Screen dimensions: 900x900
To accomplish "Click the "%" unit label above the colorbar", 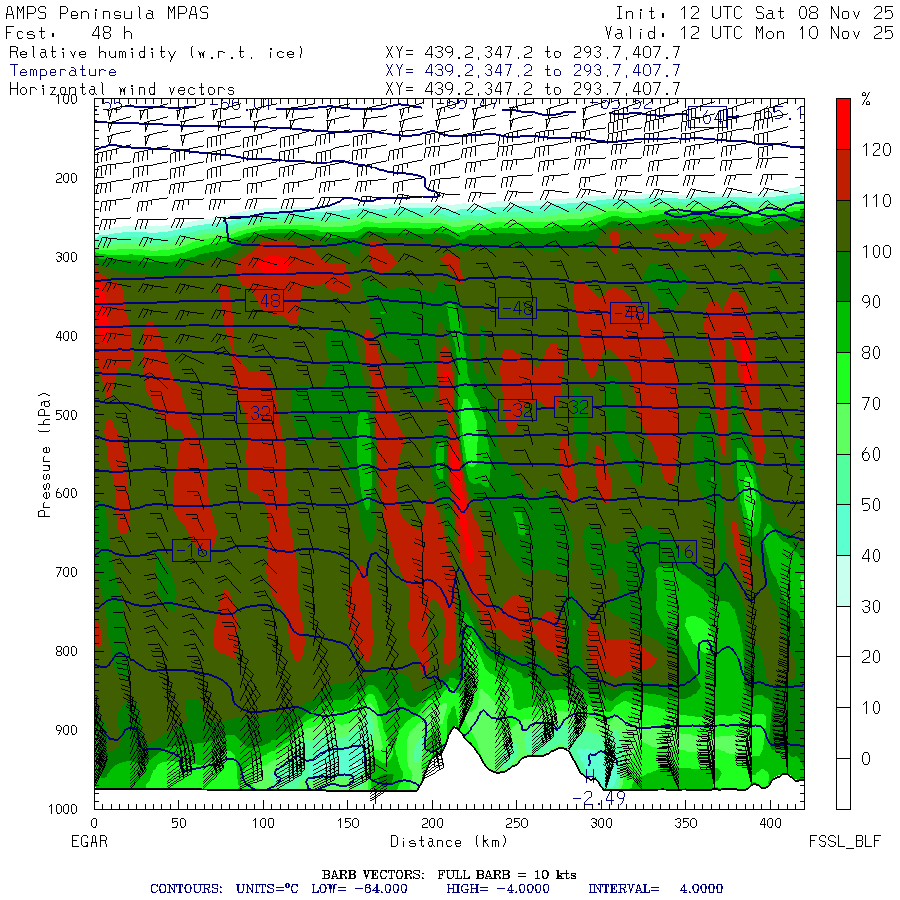I will (866, 99).
